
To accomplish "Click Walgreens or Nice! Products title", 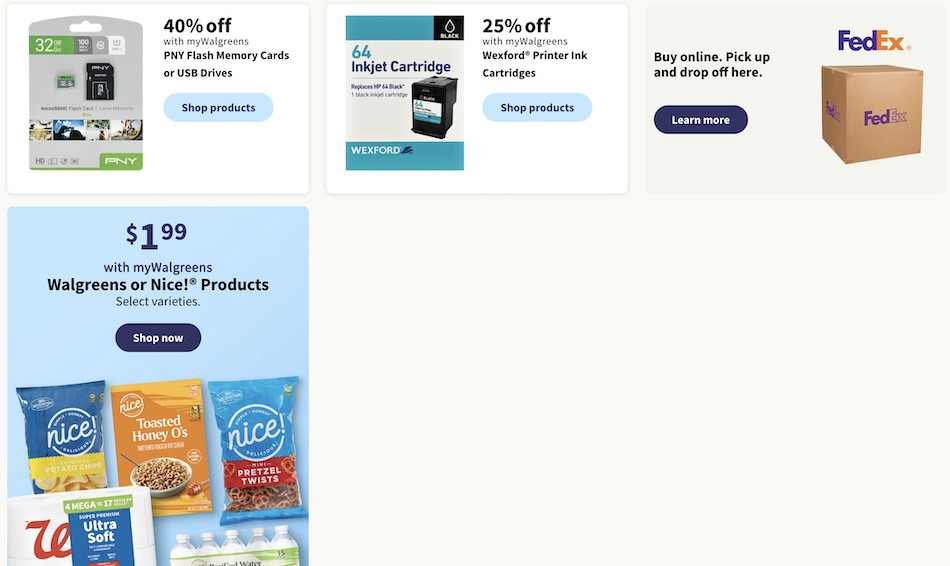I will (x=158, y=284).
